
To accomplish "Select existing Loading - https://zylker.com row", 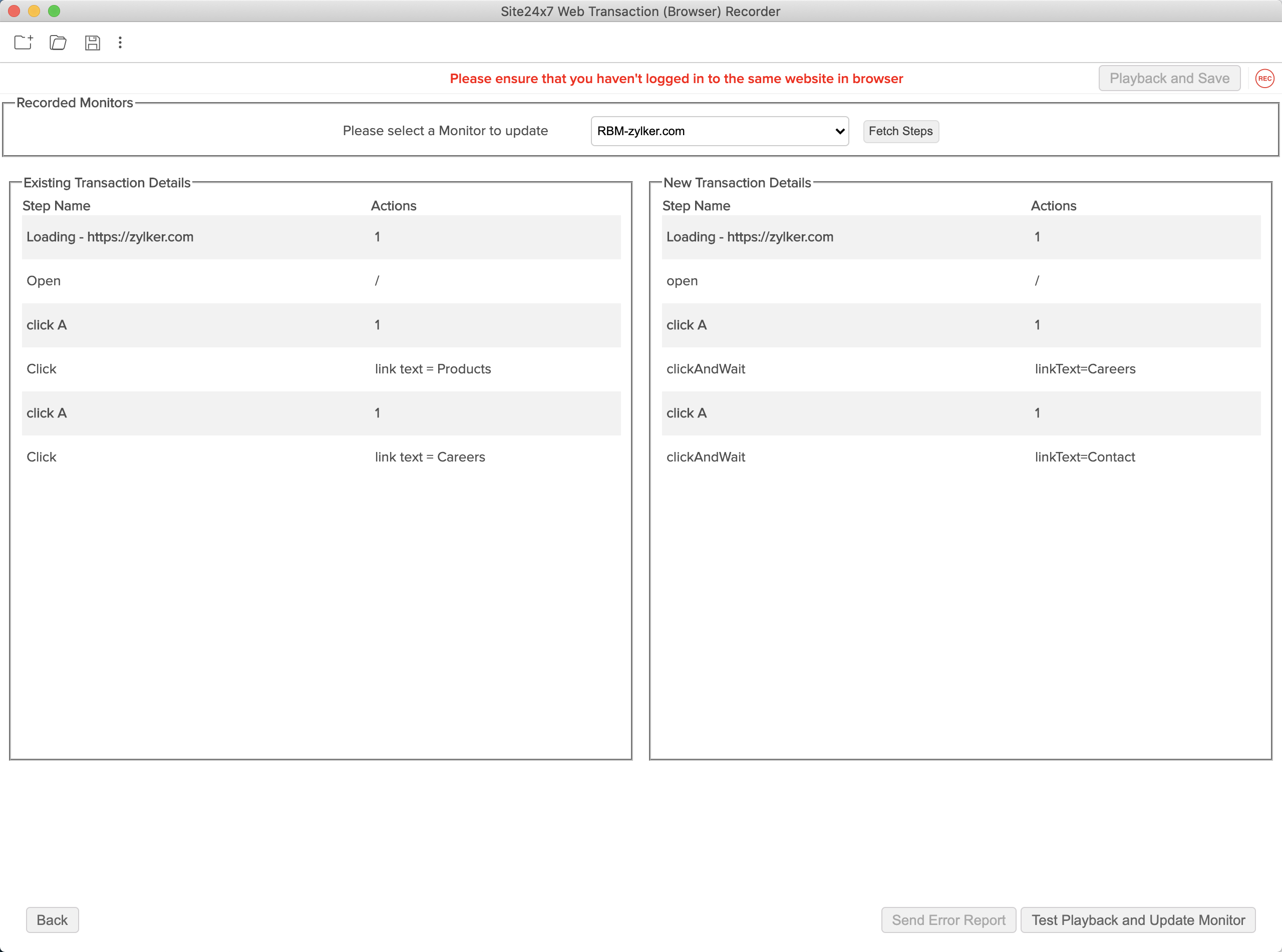I will click(x=320, y=237).
